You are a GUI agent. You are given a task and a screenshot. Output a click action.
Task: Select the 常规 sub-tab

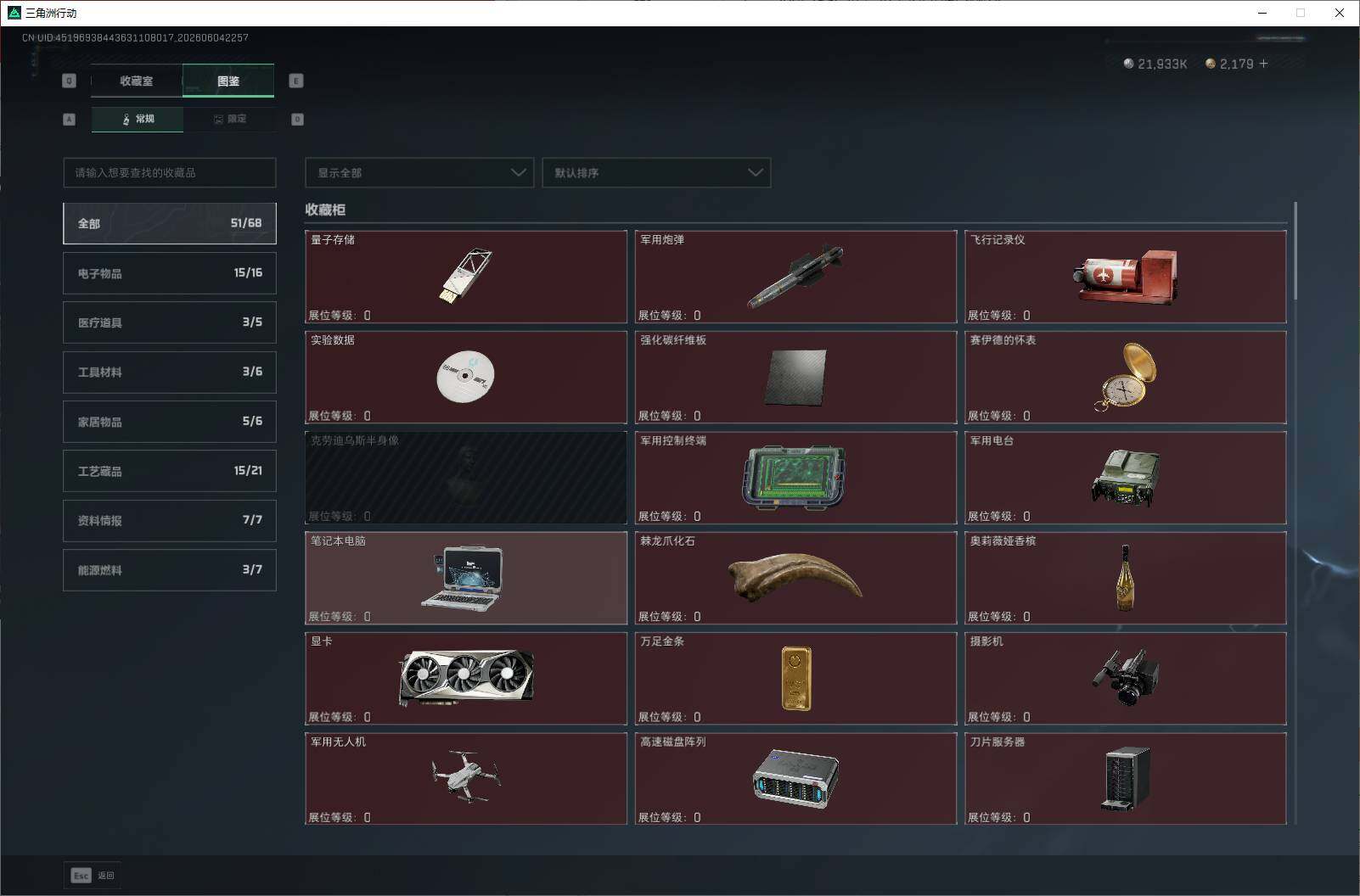[138, 119]
